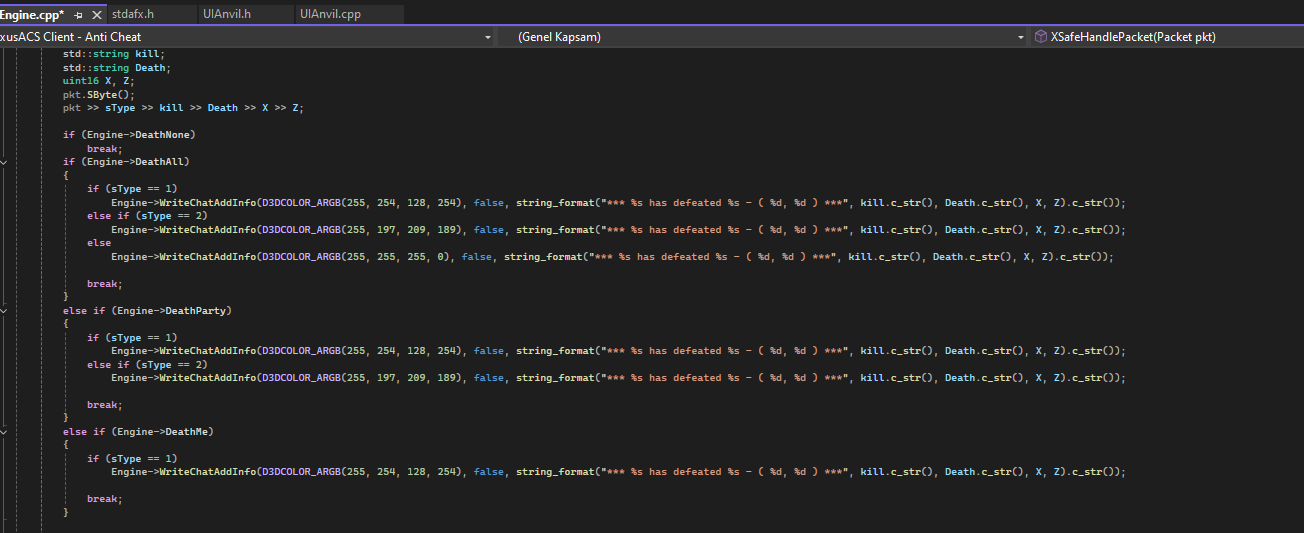Toggle the pin icon on Engine.cpp tab
The width and height of the screenshot is (1304, 533).
[x=79, y=15]
